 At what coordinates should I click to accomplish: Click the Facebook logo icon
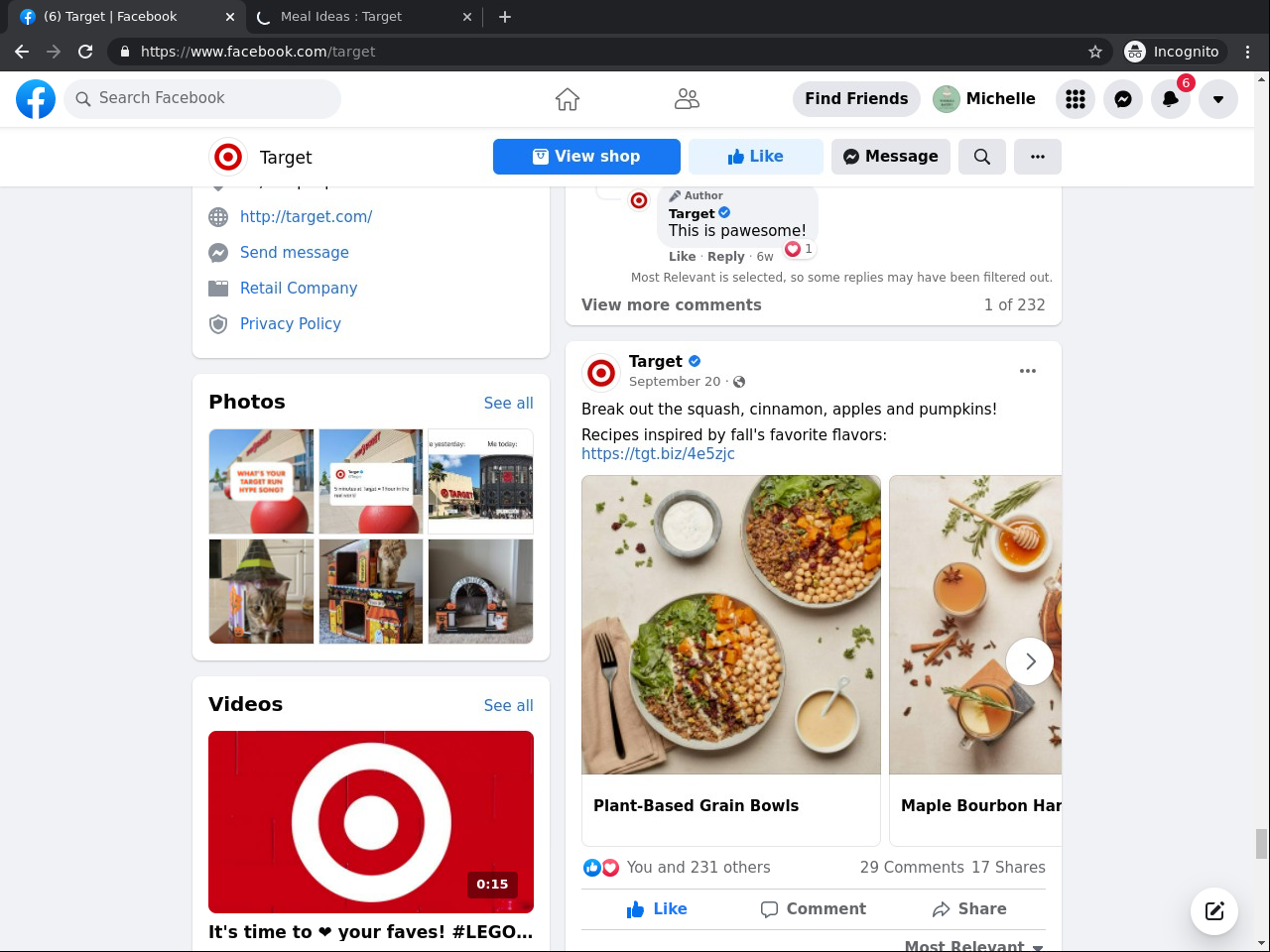coord(36,99)
